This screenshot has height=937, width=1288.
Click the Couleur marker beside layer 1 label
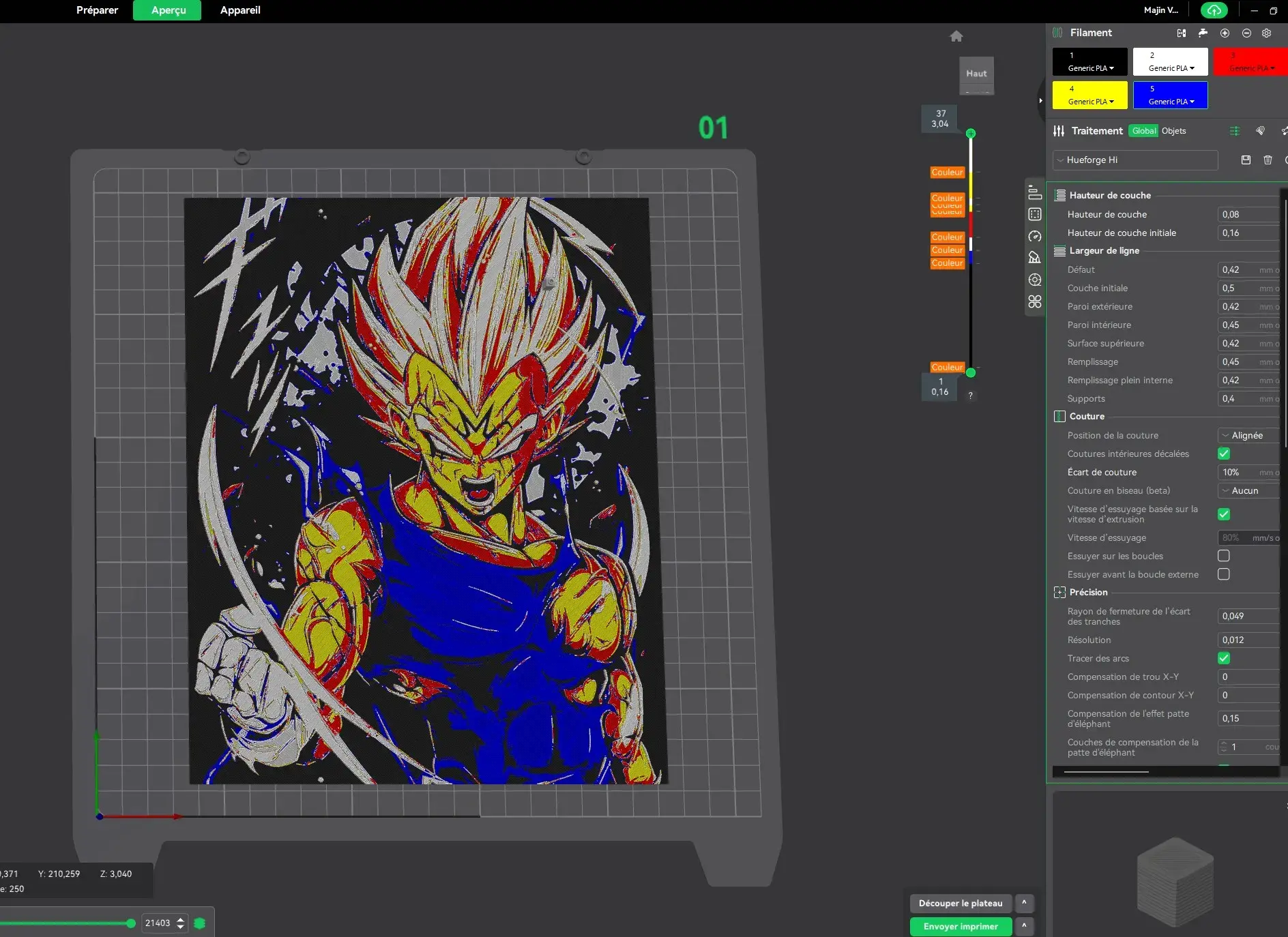click(948, 368)
